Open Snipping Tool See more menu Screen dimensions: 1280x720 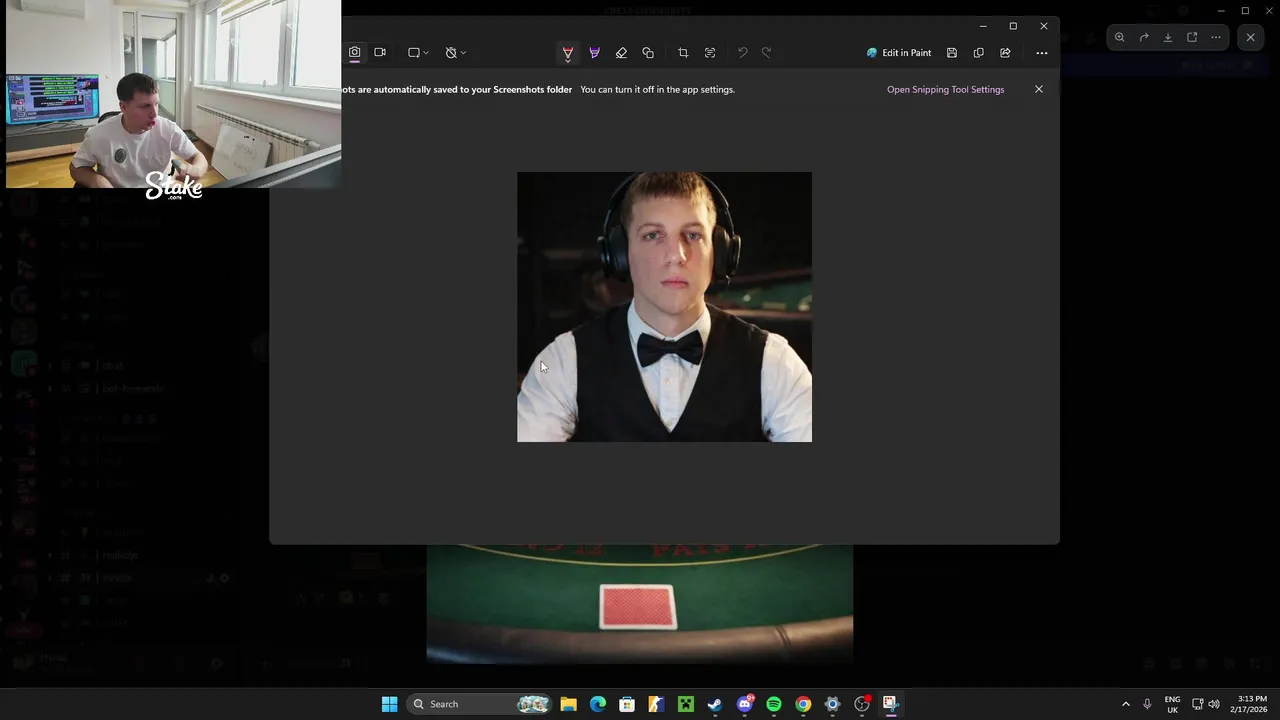1041,52
